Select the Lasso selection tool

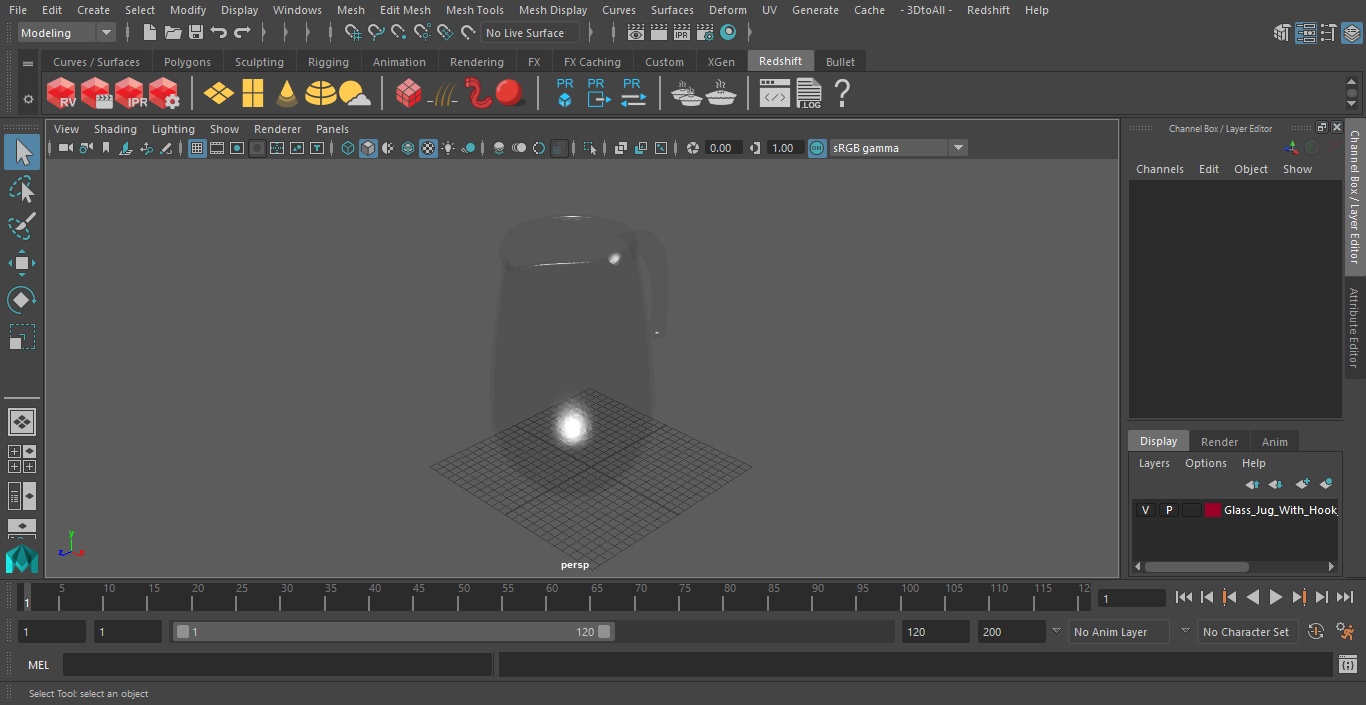point(22,189)
